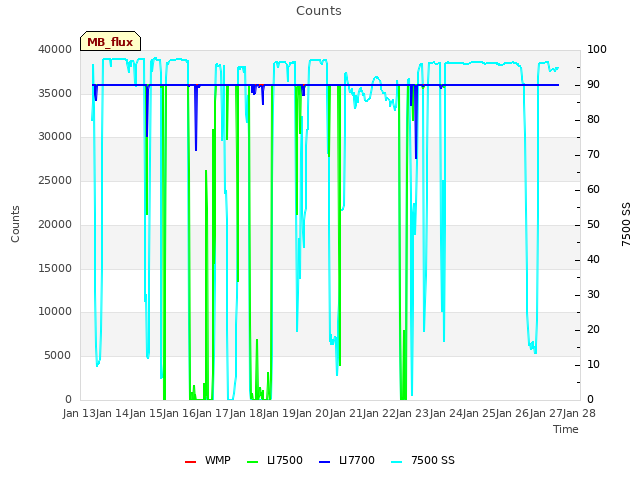Click the 100 tick on right axis
Screen dimensions: 640x480
click(597, 49)
